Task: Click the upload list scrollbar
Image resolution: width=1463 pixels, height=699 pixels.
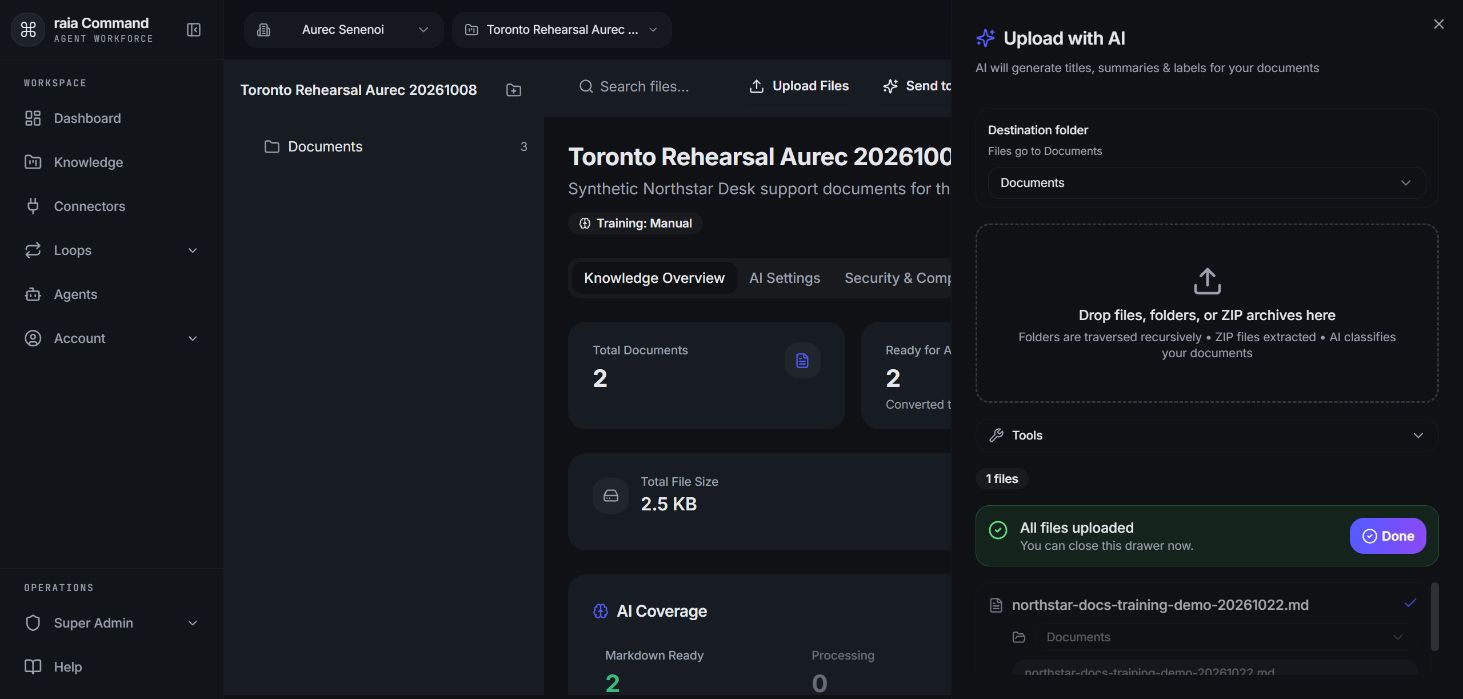Action: 1435,617
